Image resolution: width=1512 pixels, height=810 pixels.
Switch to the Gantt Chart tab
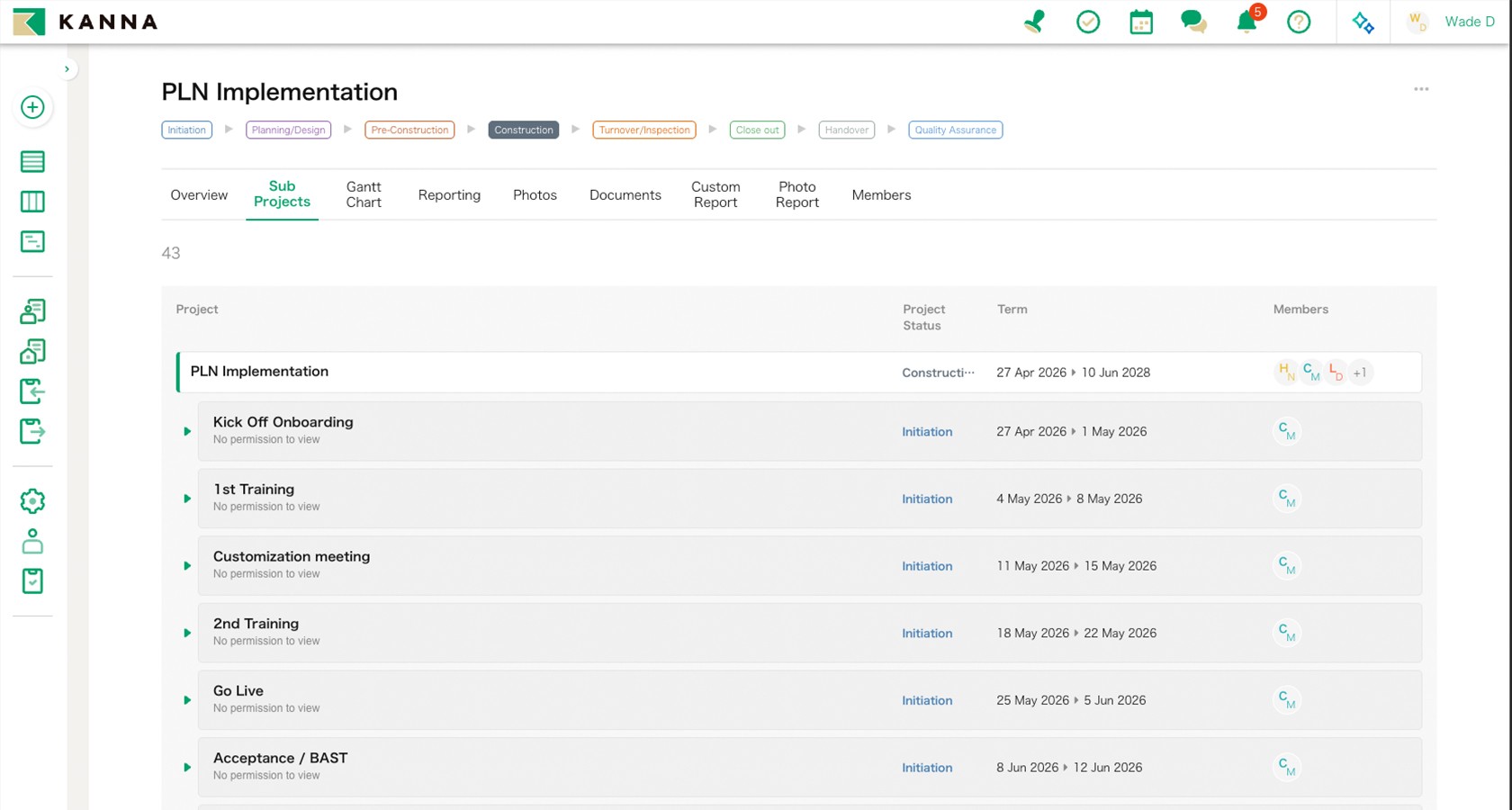pos(364,194)
